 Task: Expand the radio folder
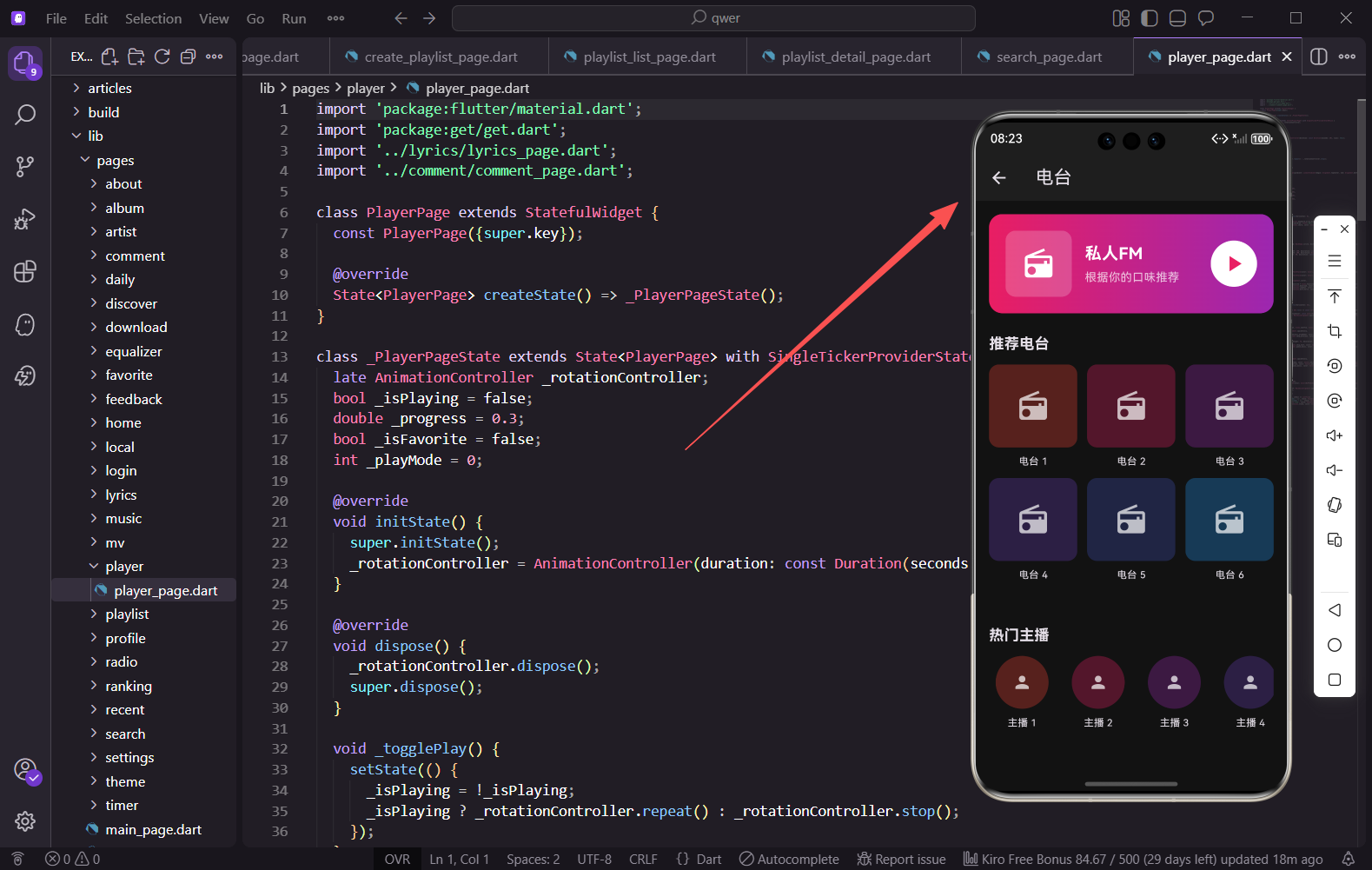(143, 661)
